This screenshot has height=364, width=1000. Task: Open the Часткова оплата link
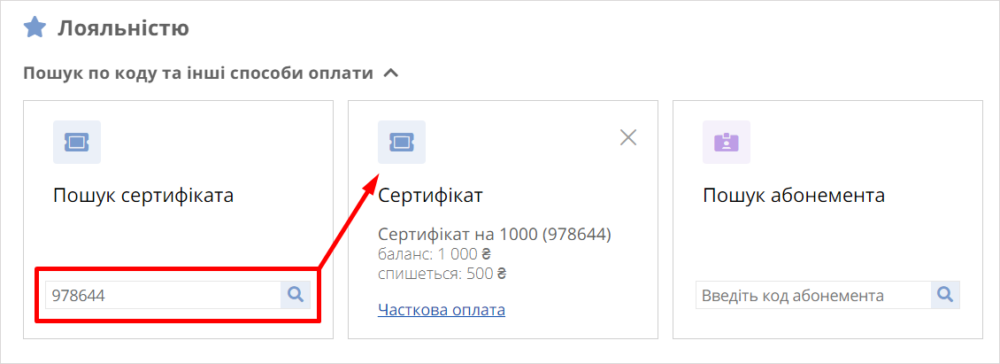441,310
